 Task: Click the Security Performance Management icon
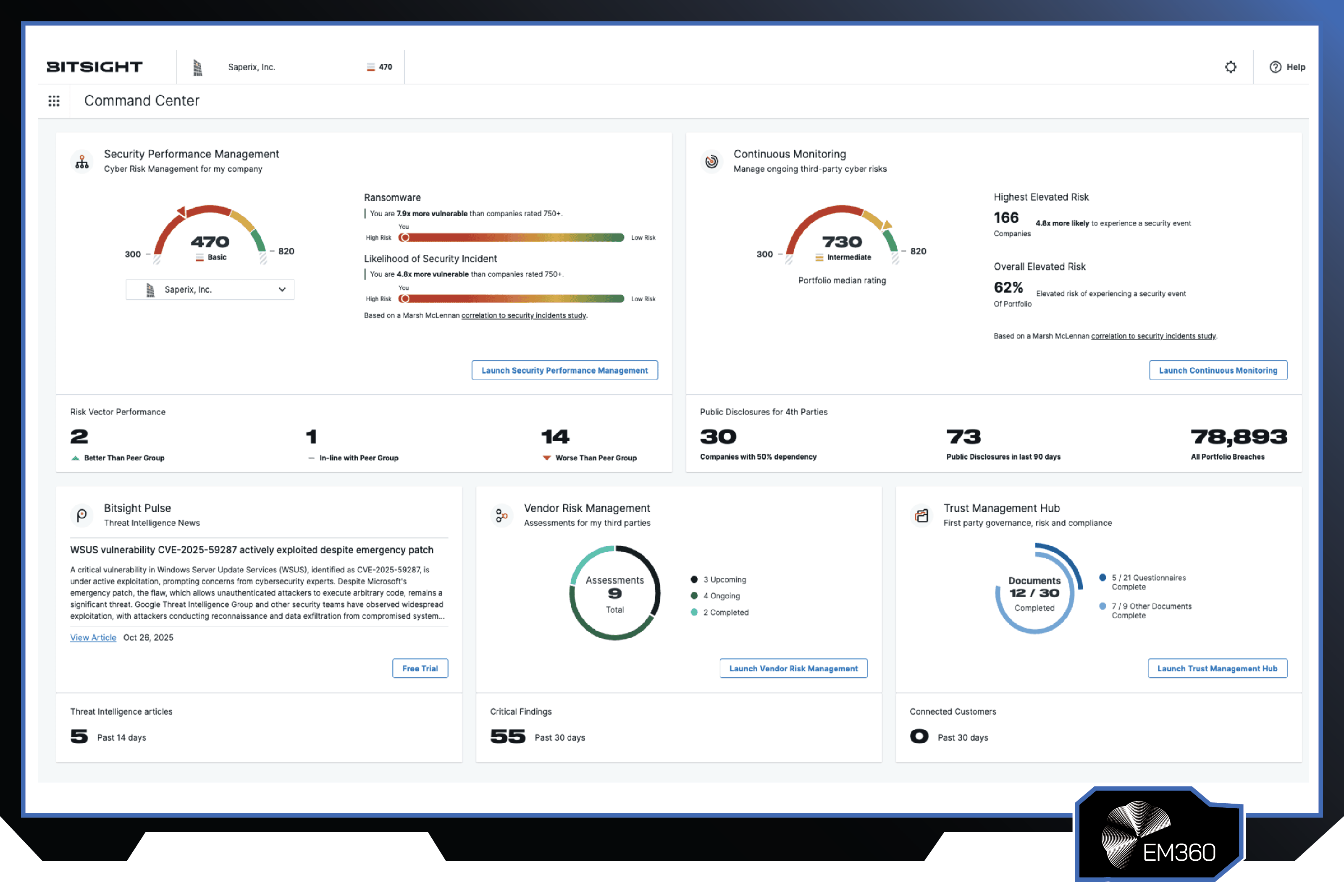pos(82,162)
